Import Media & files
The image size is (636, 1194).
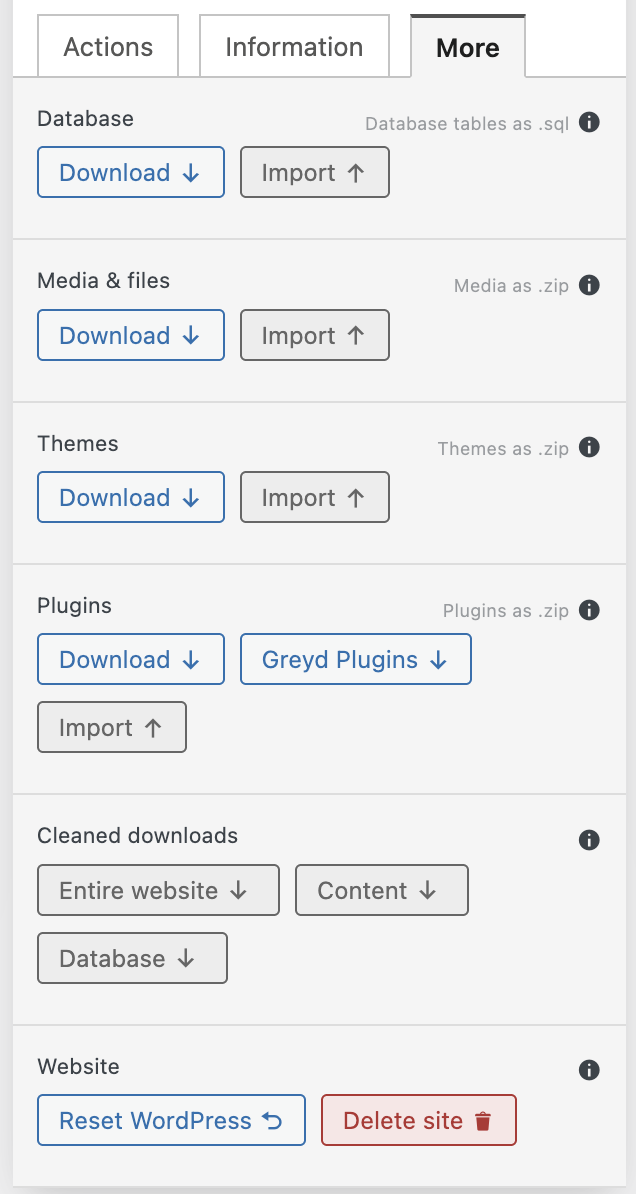coord(314,336)
